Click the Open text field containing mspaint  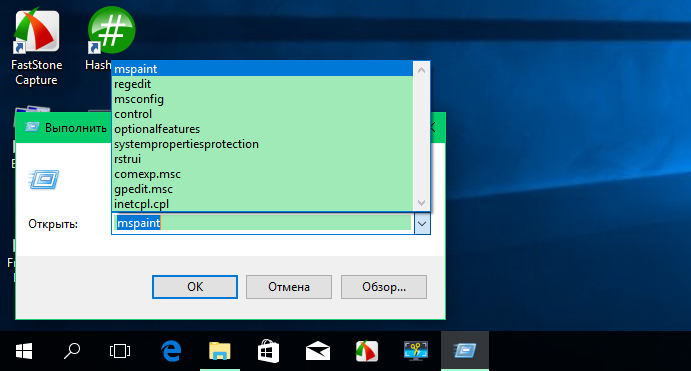[x=263, y=223]
